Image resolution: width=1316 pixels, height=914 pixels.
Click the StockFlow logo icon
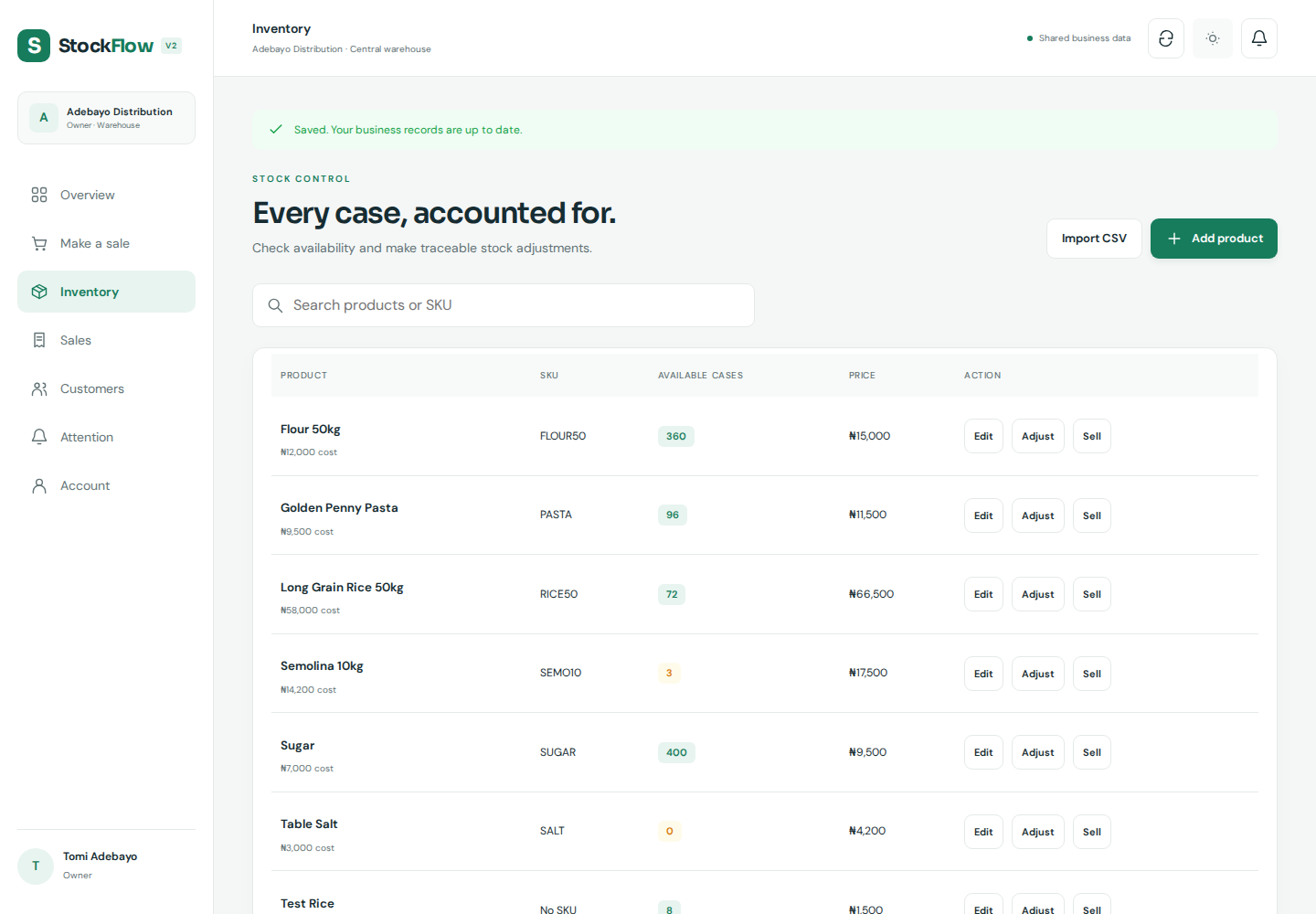[x=34, y=46]
